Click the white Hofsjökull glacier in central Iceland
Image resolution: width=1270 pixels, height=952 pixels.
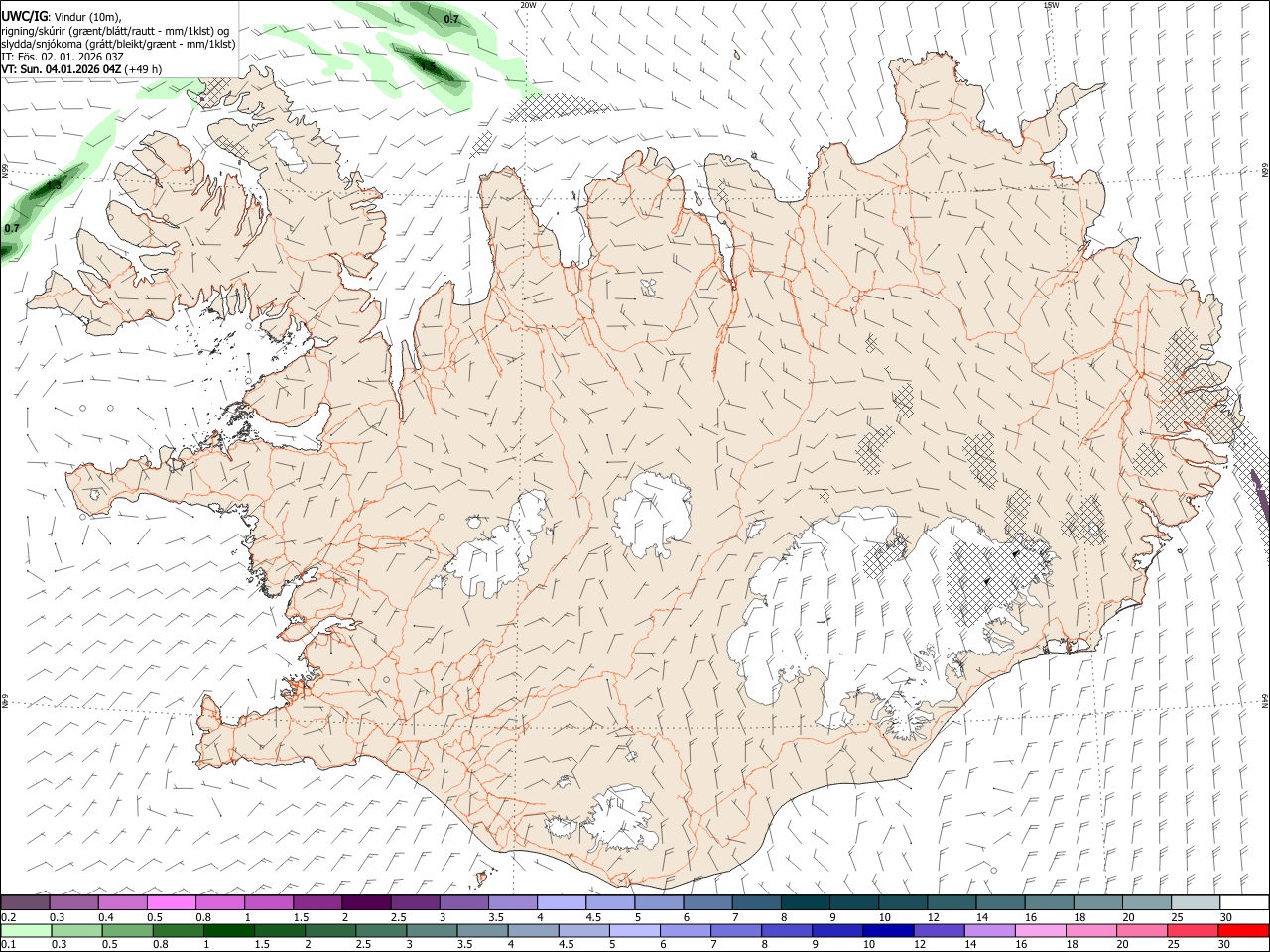[652, 513]
